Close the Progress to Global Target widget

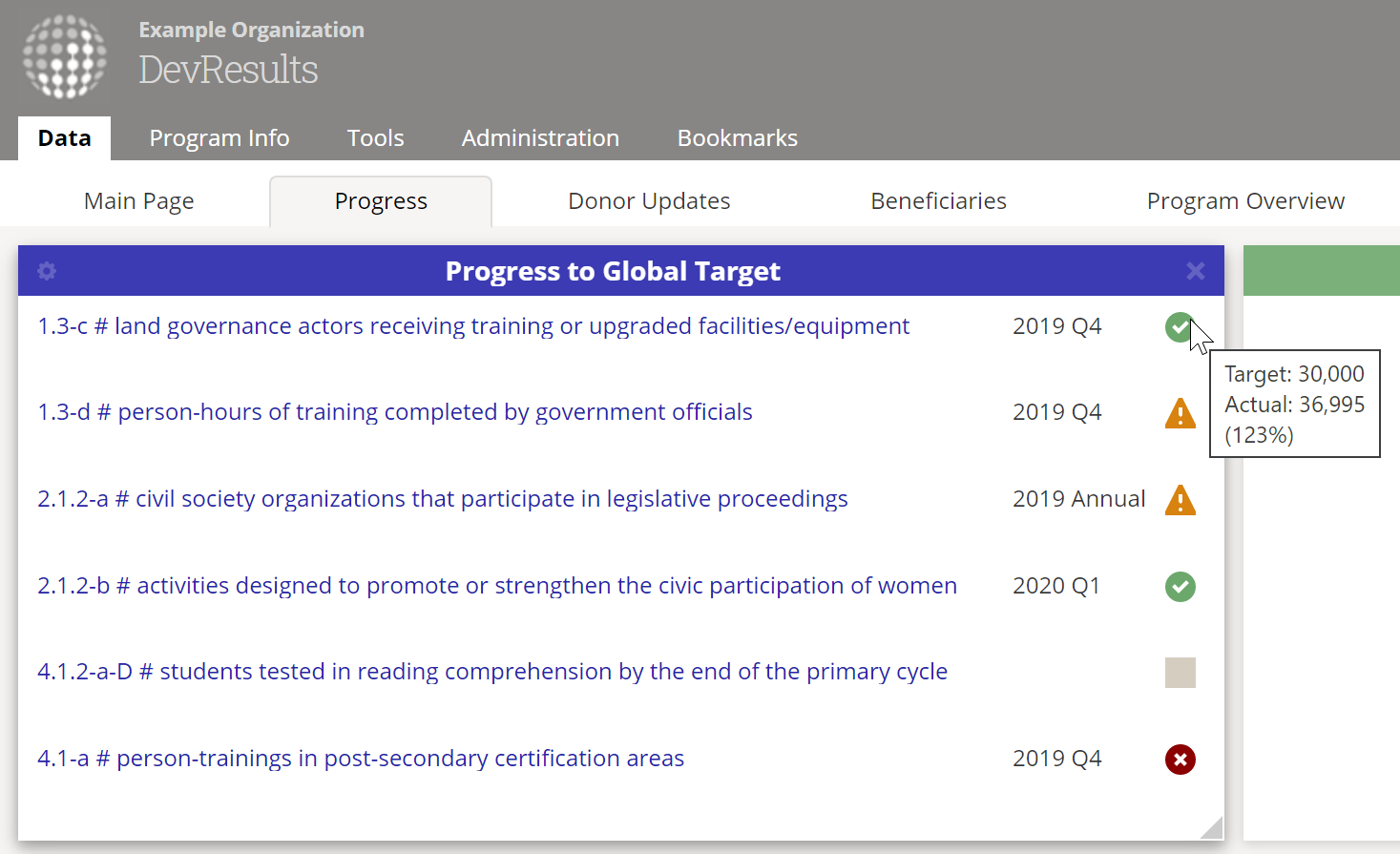click(1195, 271)
